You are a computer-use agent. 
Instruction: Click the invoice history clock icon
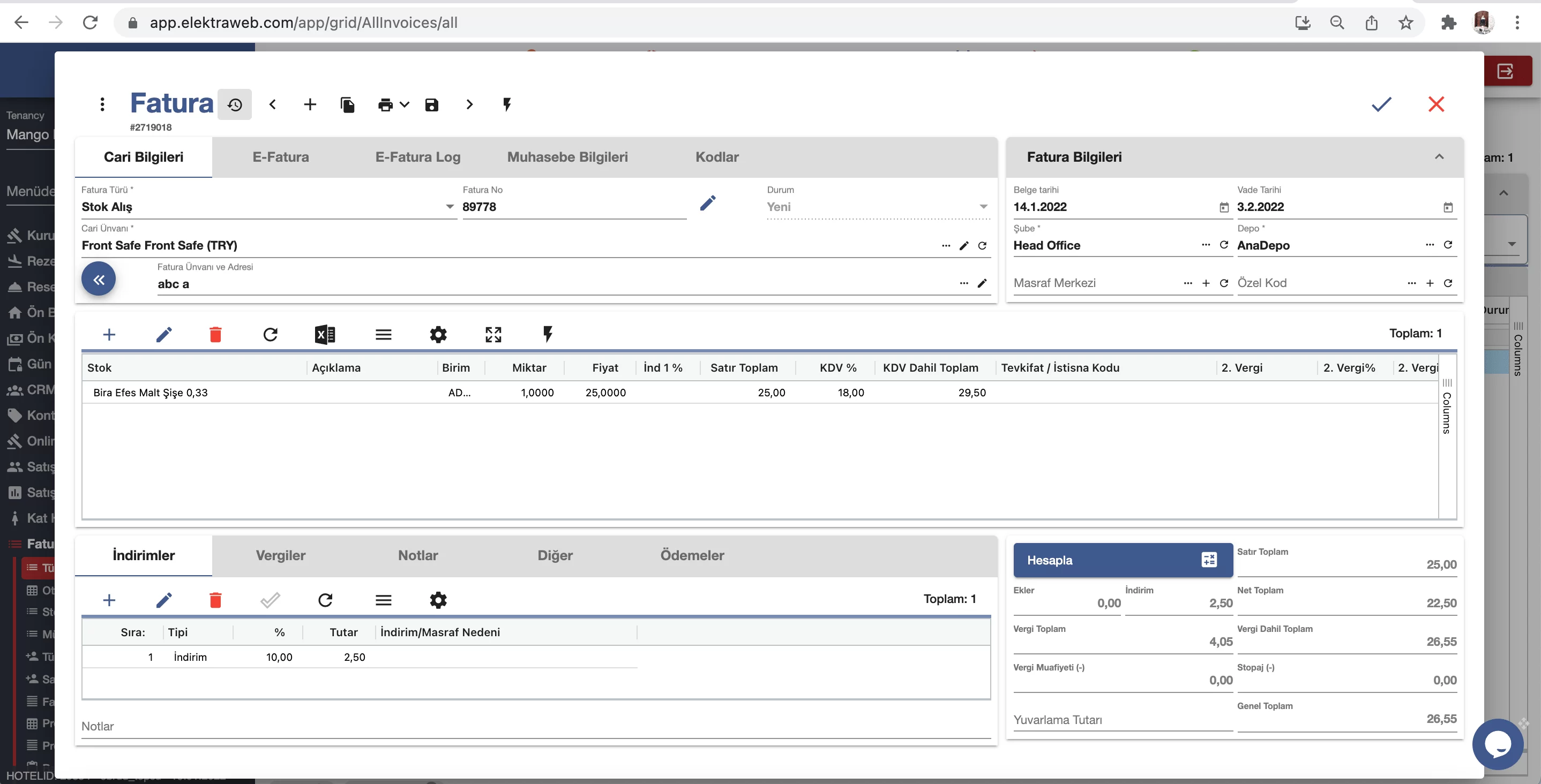coord(235,104)
